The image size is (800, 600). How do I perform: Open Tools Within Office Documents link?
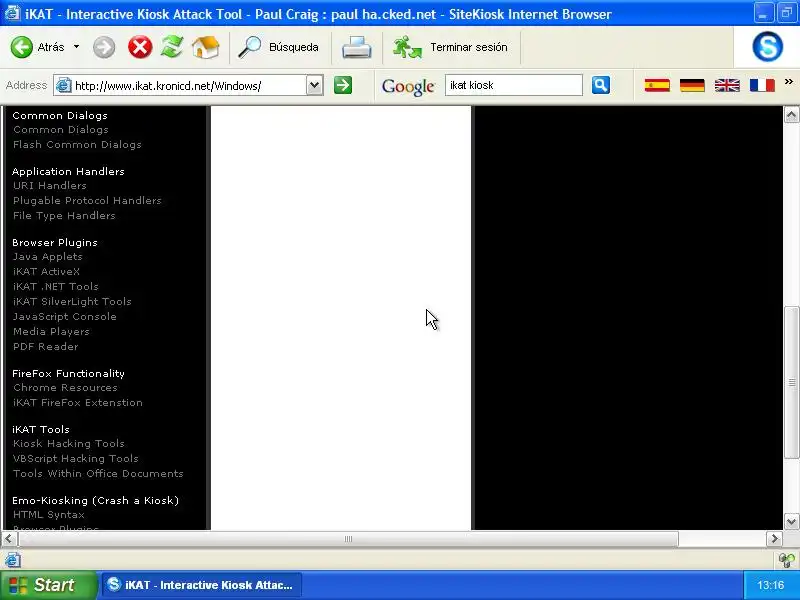point(98,473)
